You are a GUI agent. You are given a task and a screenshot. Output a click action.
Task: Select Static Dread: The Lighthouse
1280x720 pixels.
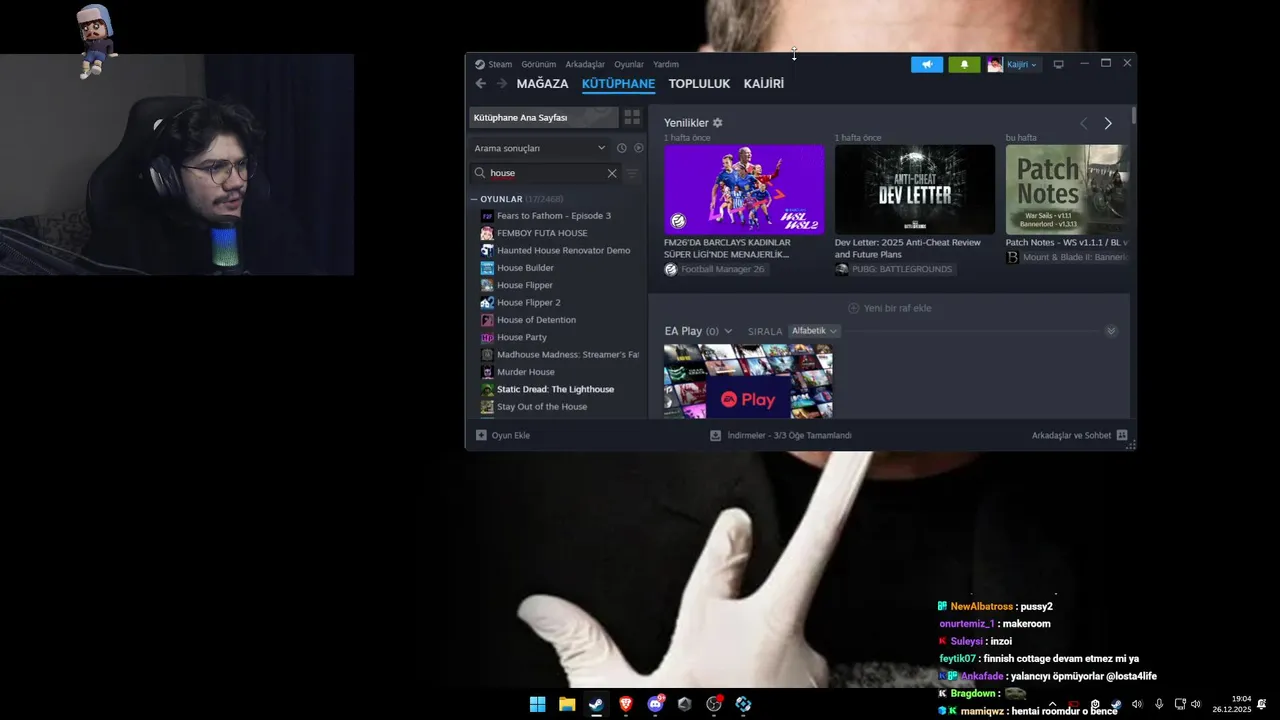click(x=555, y=389)
